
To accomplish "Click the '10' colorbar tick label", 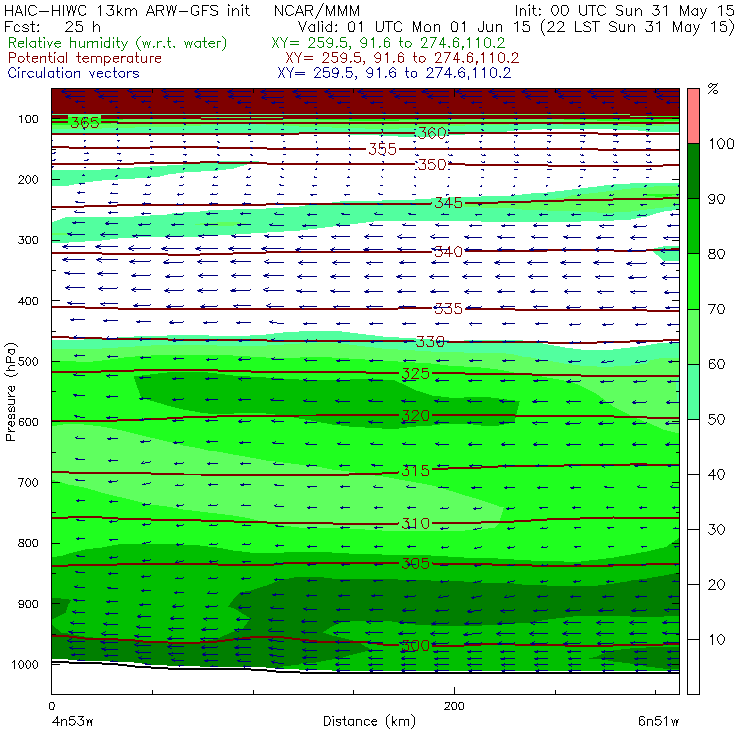I will tap(716, 640).
